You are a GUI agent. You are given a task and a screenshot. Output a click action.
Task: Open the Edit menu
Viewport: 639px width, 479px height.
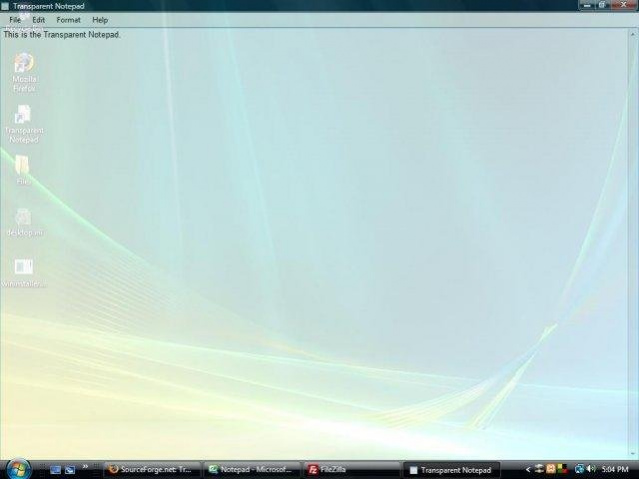(x=38, y=20)
